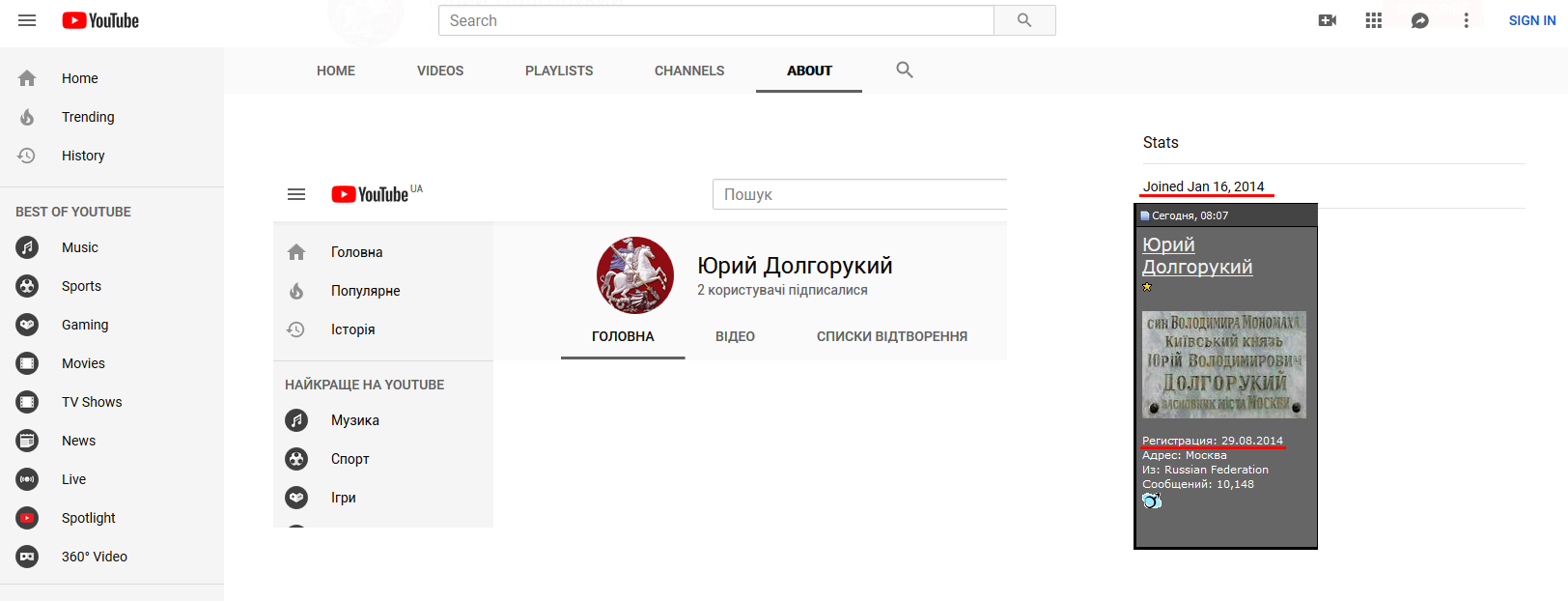Screen dimensions: 1568x601
Task: Select the ГОЛОВНА tab in embedded channel
Action: pos(623,336)
